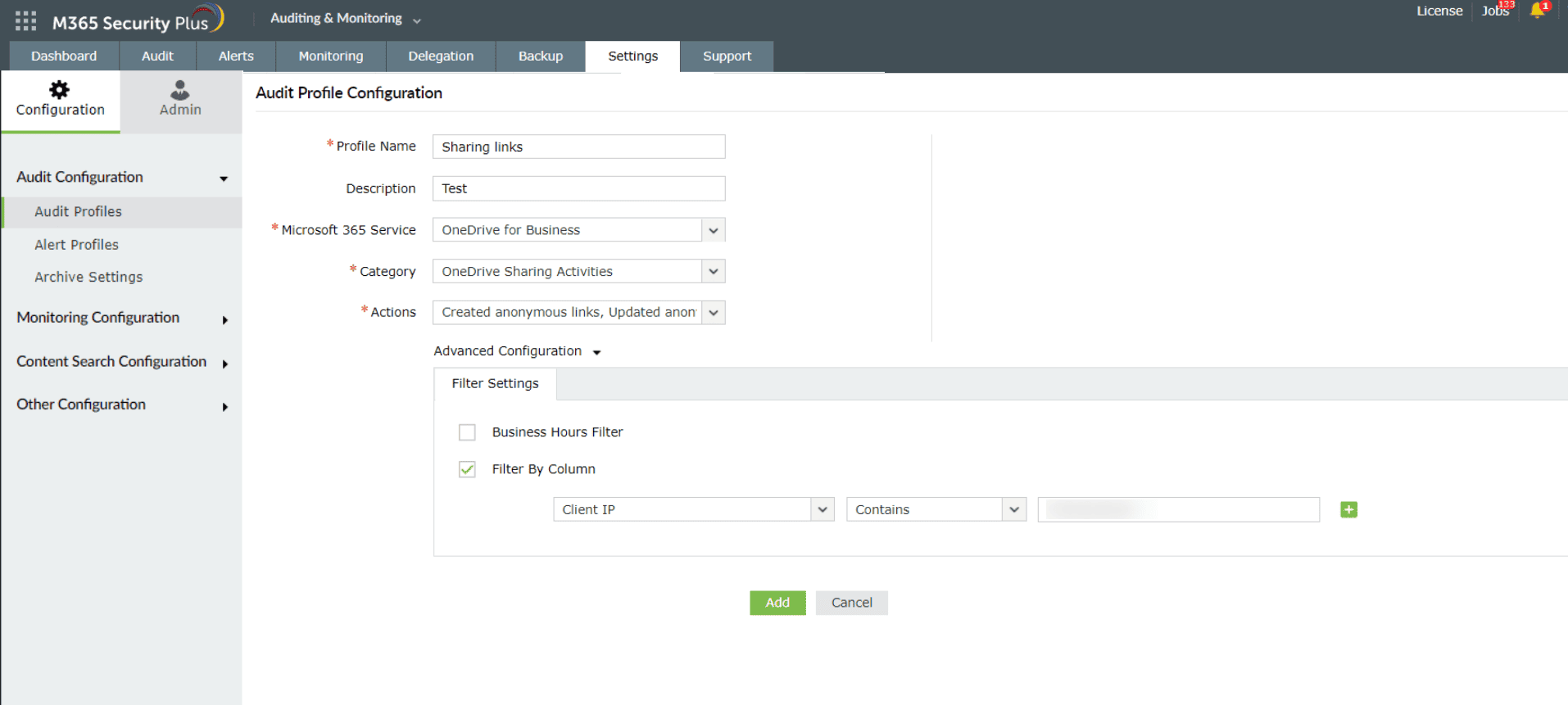
Task: Click the Configuration gear icon
Action: pos(60,89)
